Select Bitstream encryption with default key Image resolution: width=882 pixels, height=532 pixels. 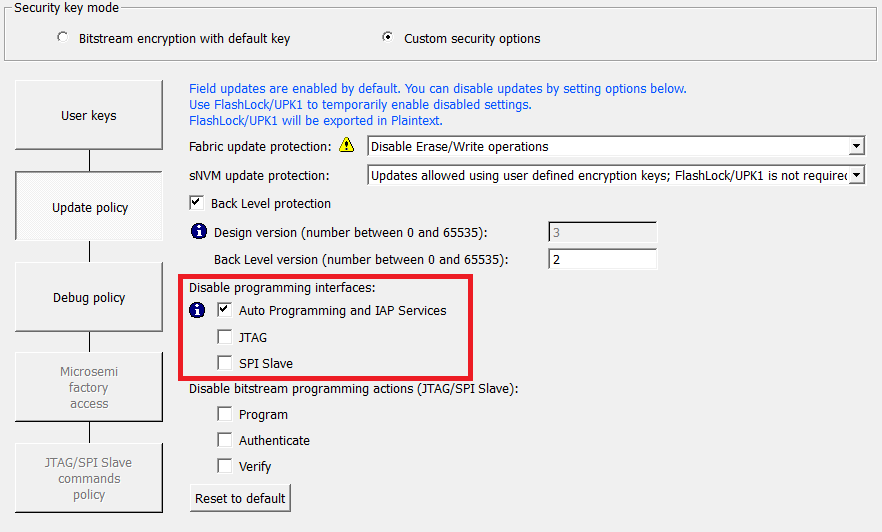coord(63,38)
